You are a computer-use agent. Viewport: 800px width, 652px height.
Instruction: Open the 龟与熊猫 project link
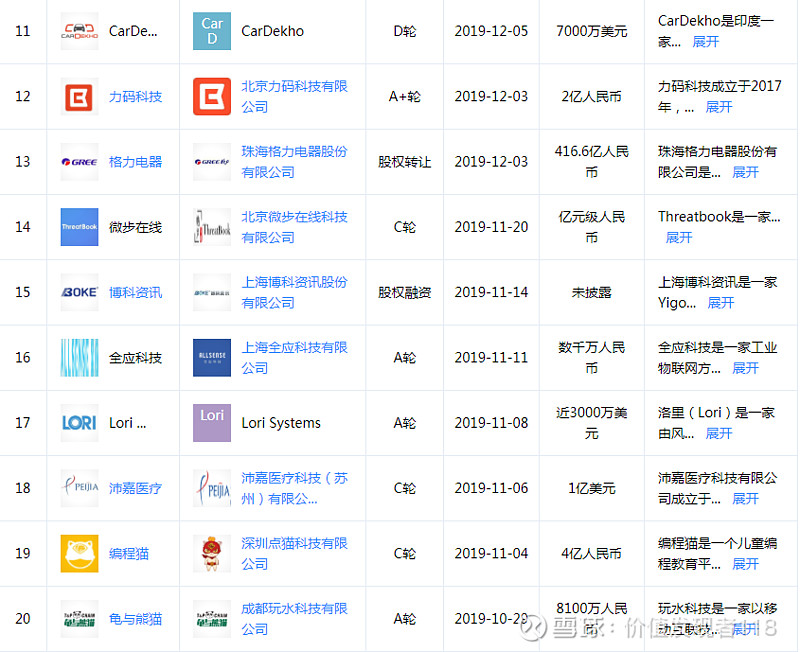pyautogui.click(x=136, y=619)
